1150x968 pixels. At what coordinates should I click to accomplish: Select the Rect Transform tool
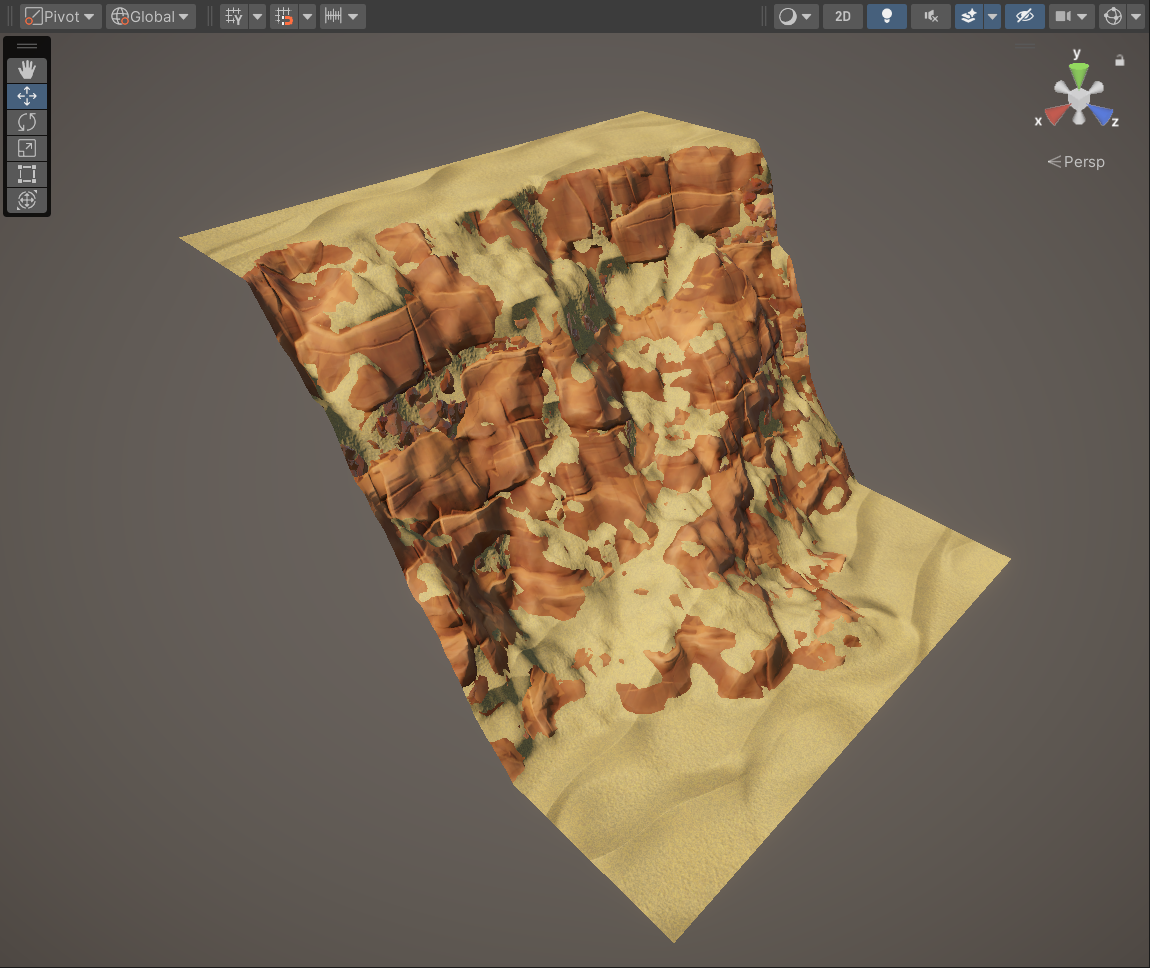pos(26,174)
